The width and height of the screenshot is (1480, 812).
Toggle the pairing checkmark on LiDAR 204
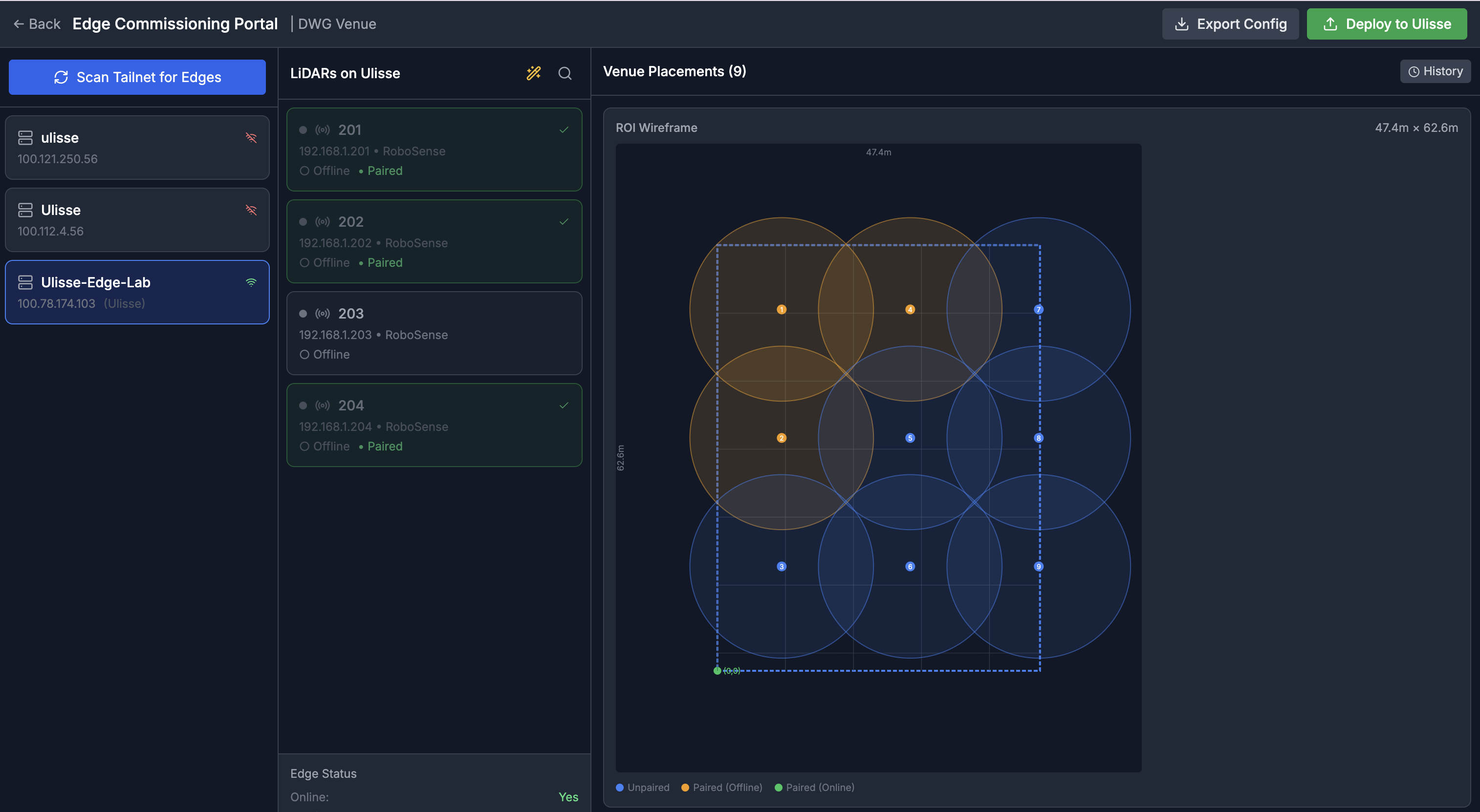[564, 405]
